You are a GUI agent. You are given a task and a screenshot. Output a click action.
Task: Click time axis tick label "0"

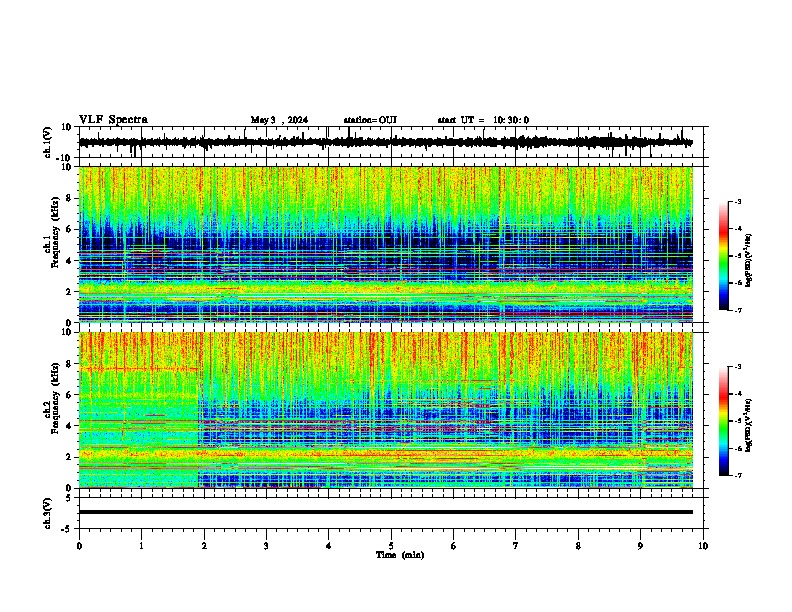click(x=79, y=546)
